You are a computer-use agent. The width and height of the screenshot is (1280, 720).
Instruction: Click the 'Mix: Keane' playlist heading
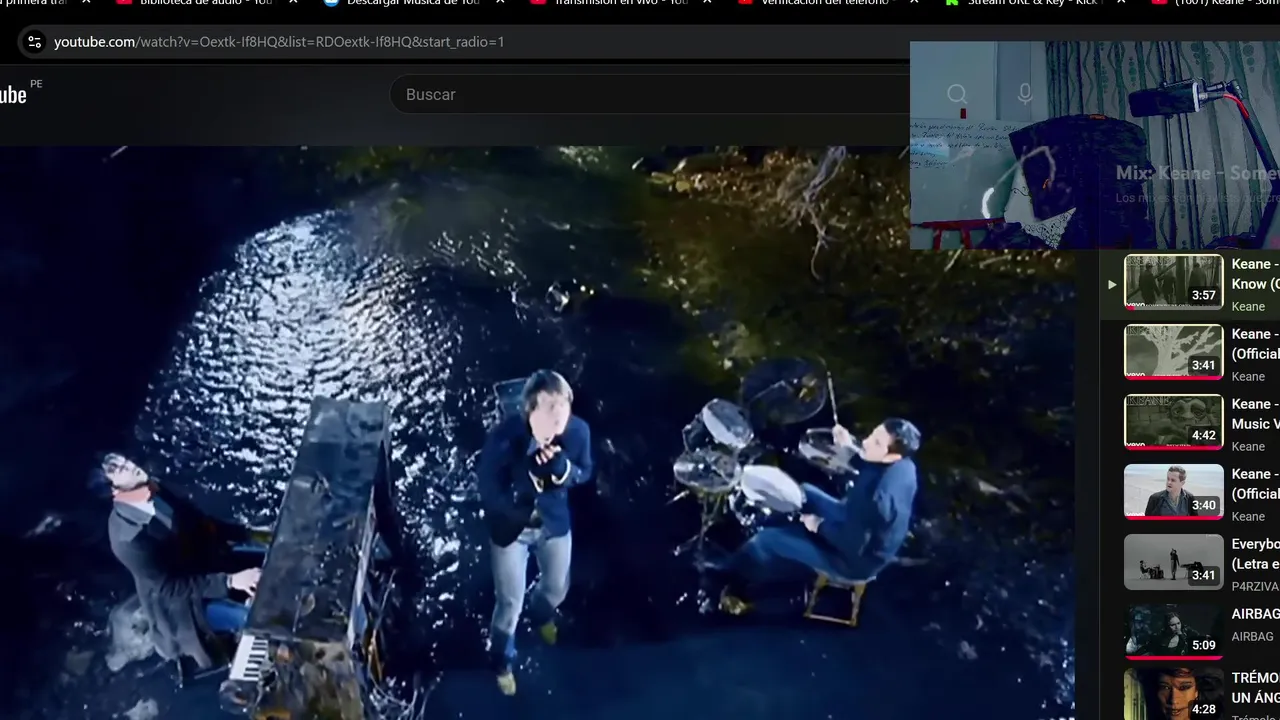click(1197, 173)
